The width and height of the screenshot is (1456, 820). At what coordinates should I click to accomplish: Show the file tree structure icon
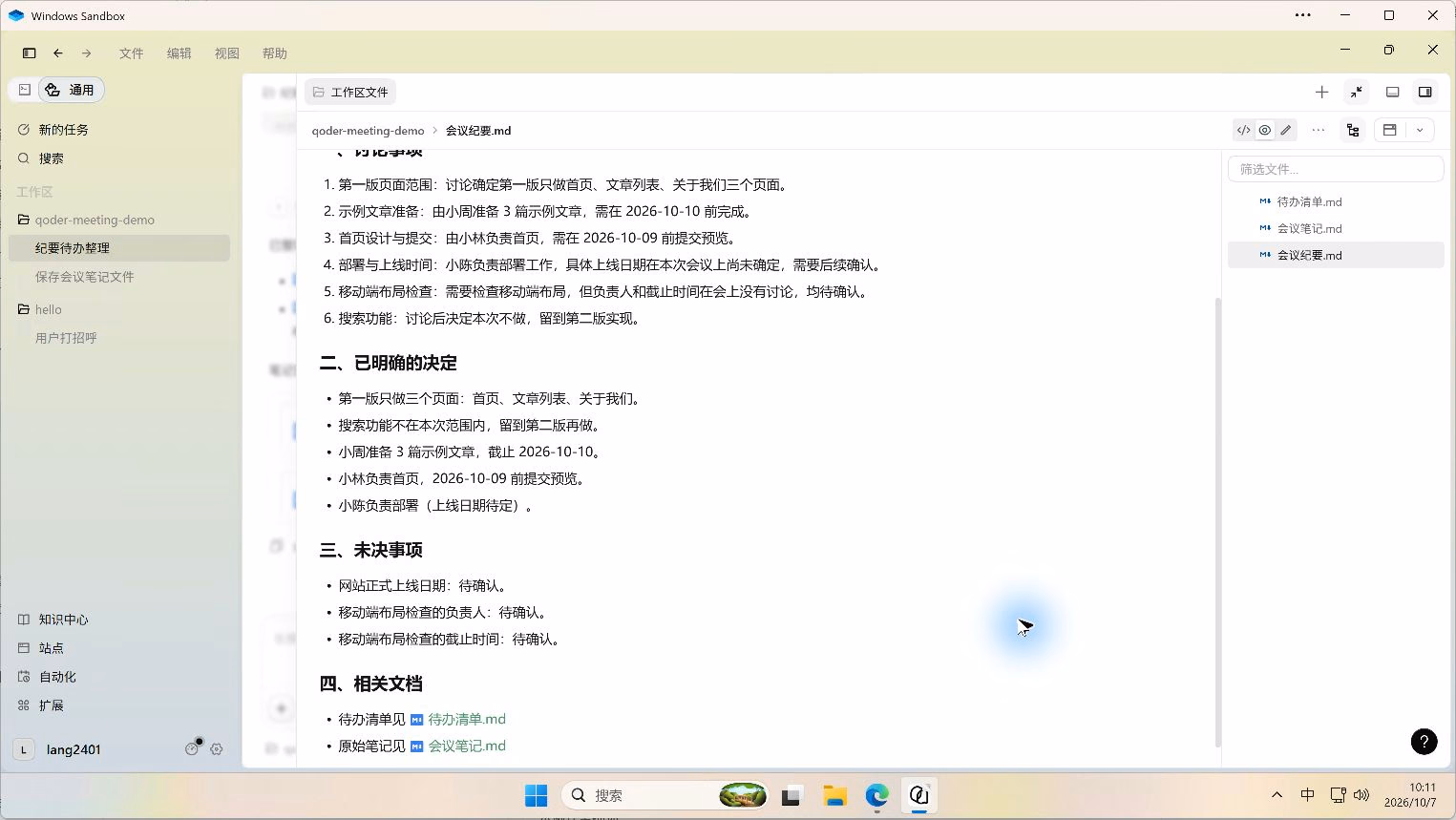[1353, 131]
